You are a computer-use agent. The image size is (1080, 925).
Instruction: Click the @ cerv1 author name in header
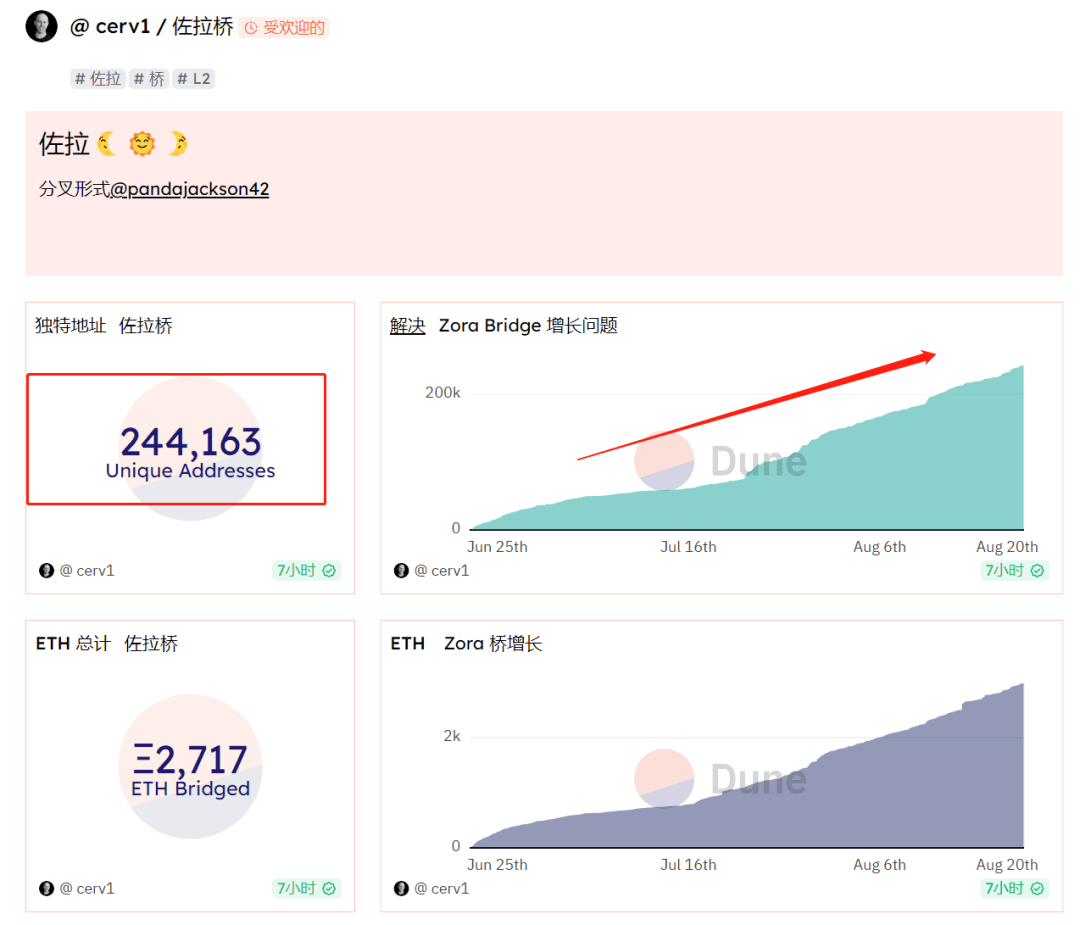pyautogui.click(x=110, y=27)
